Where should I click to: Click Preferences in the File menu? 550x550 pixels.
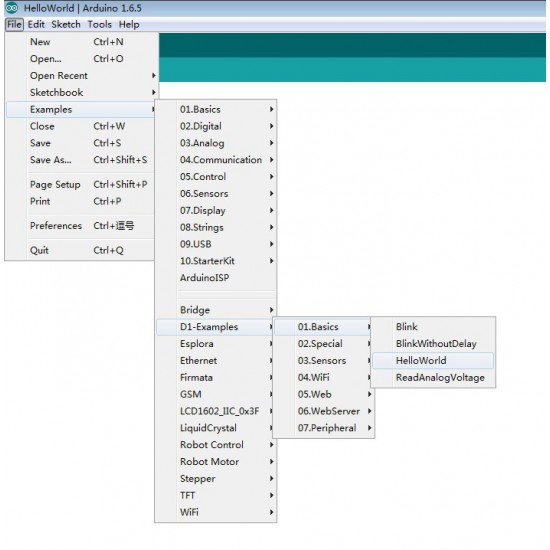coord(80,226)
